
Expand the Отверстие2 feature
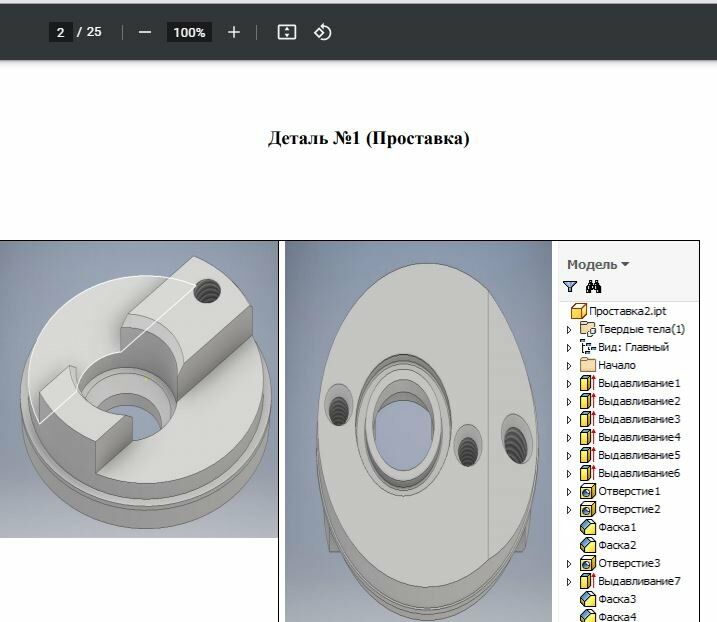(x=569, y=509)
